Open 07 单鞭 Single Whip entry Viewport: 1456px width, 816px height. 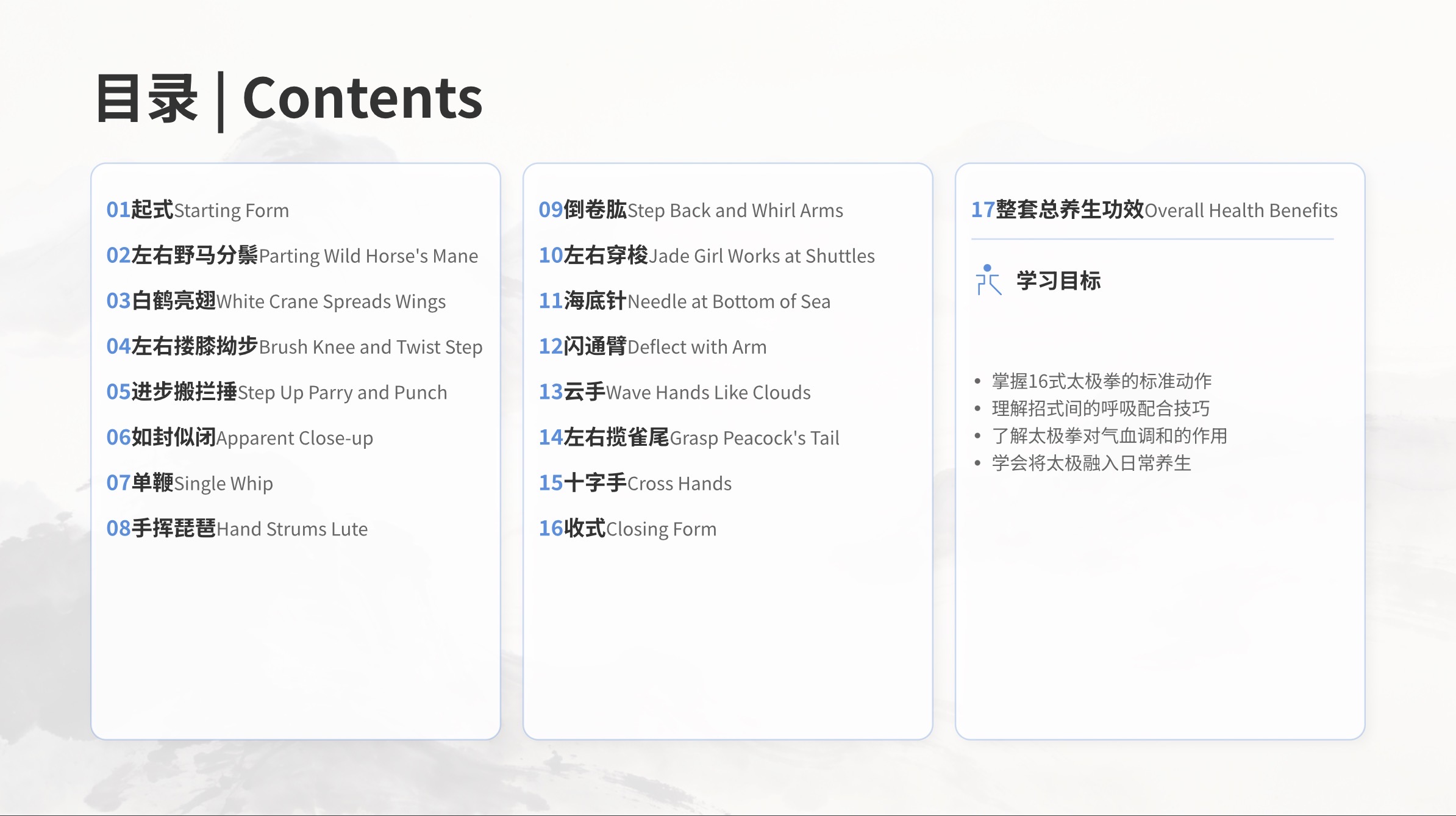coord(189,483)
